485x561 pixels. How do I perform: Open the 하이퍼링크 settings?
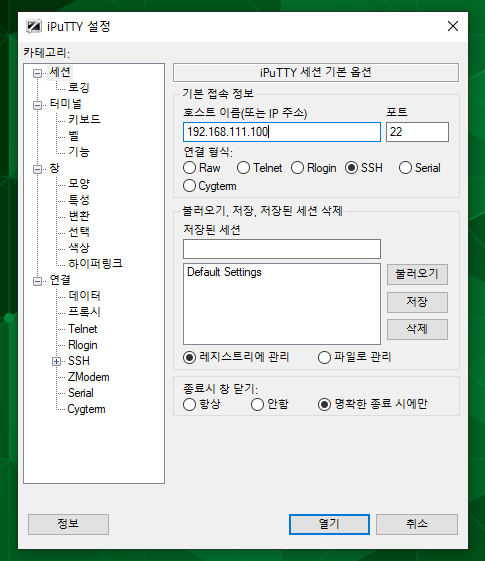pos(95,264)
